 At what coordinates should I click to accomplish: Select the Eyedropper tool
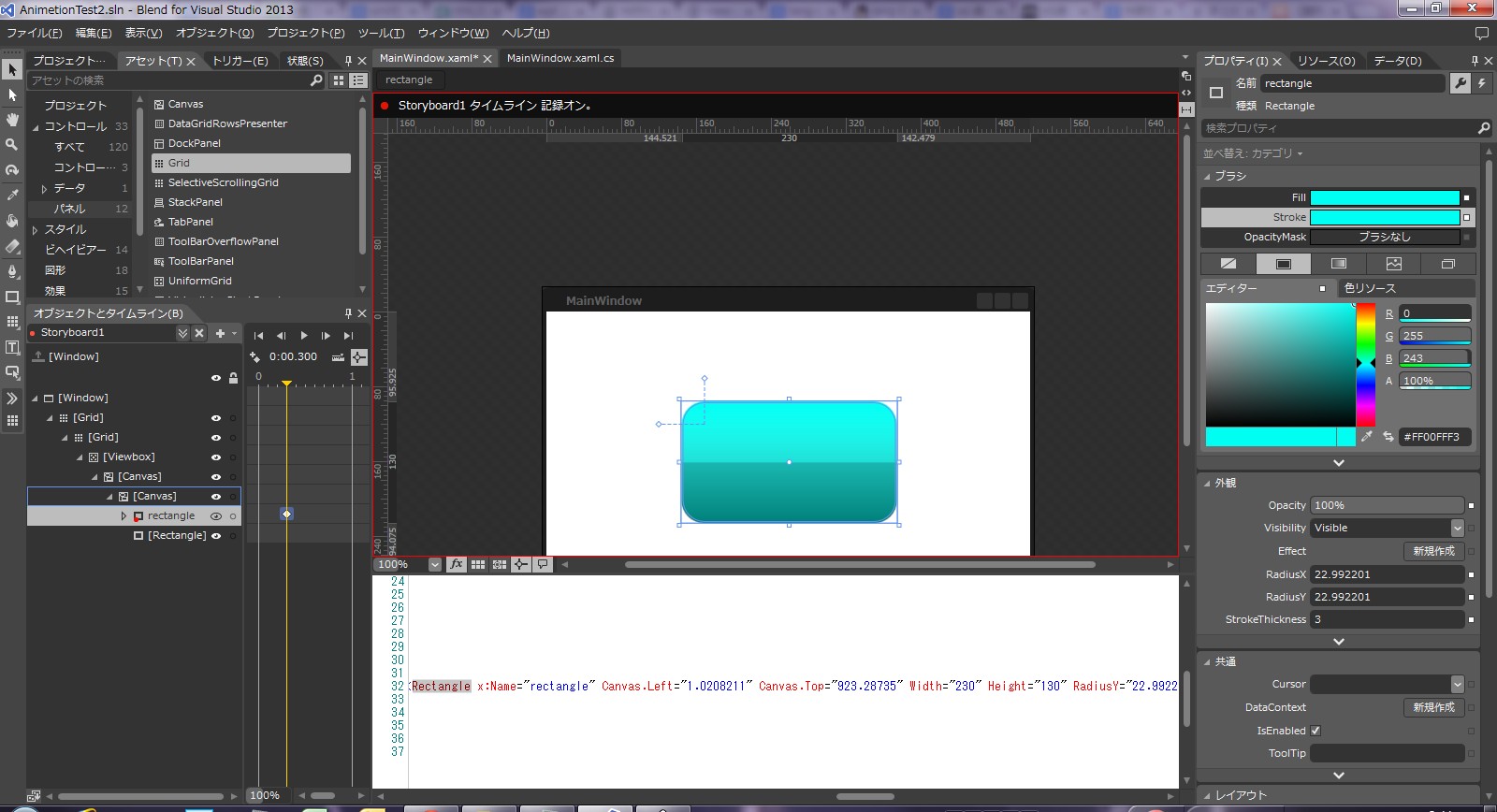12,195
